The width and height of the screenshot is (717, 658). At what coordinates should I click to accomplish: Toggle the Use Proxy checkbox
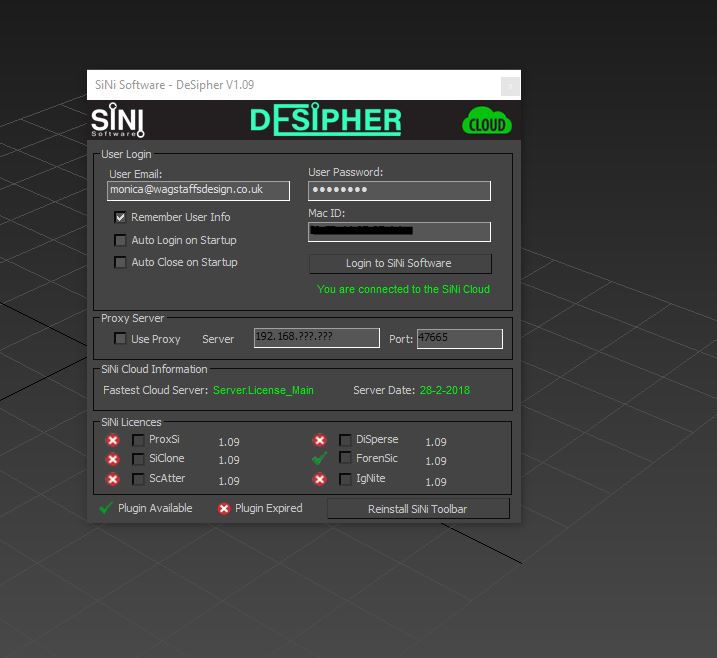[121, 339]
